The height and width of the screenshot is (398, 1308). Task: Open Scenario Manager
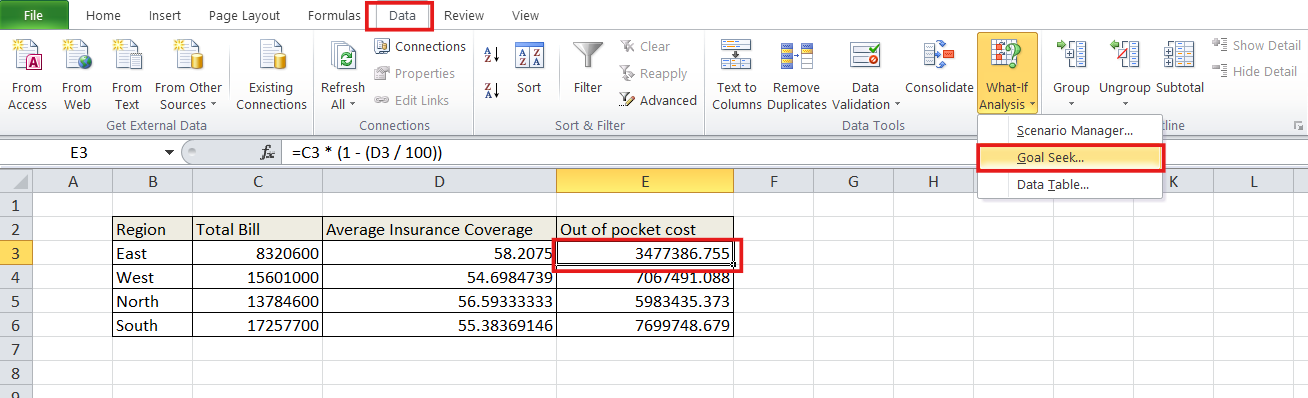[x=1070, y=130]
